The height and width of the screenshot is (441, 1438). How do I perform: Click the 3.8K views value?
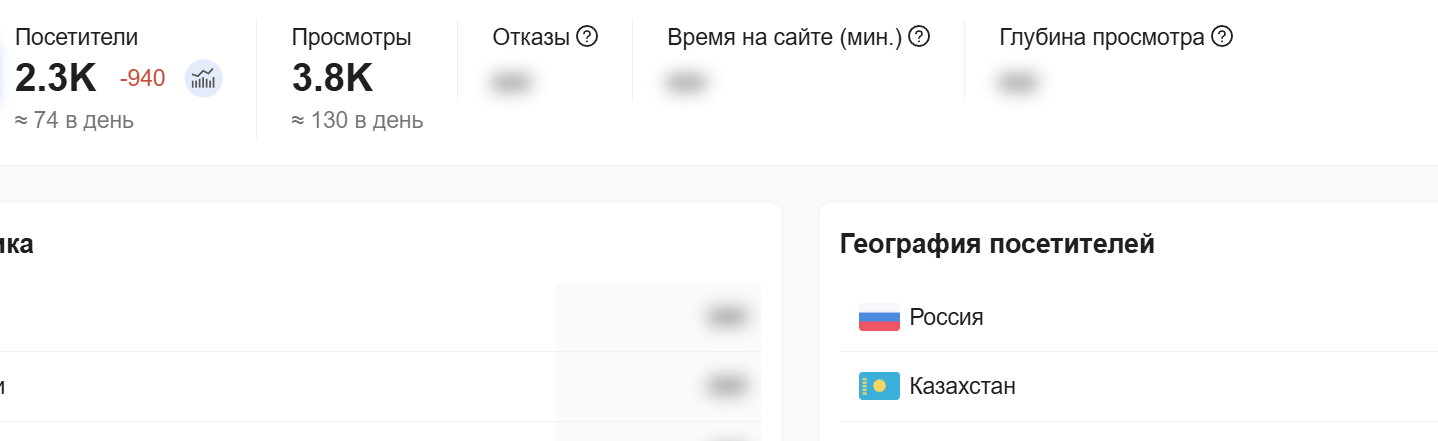(333, 78)
